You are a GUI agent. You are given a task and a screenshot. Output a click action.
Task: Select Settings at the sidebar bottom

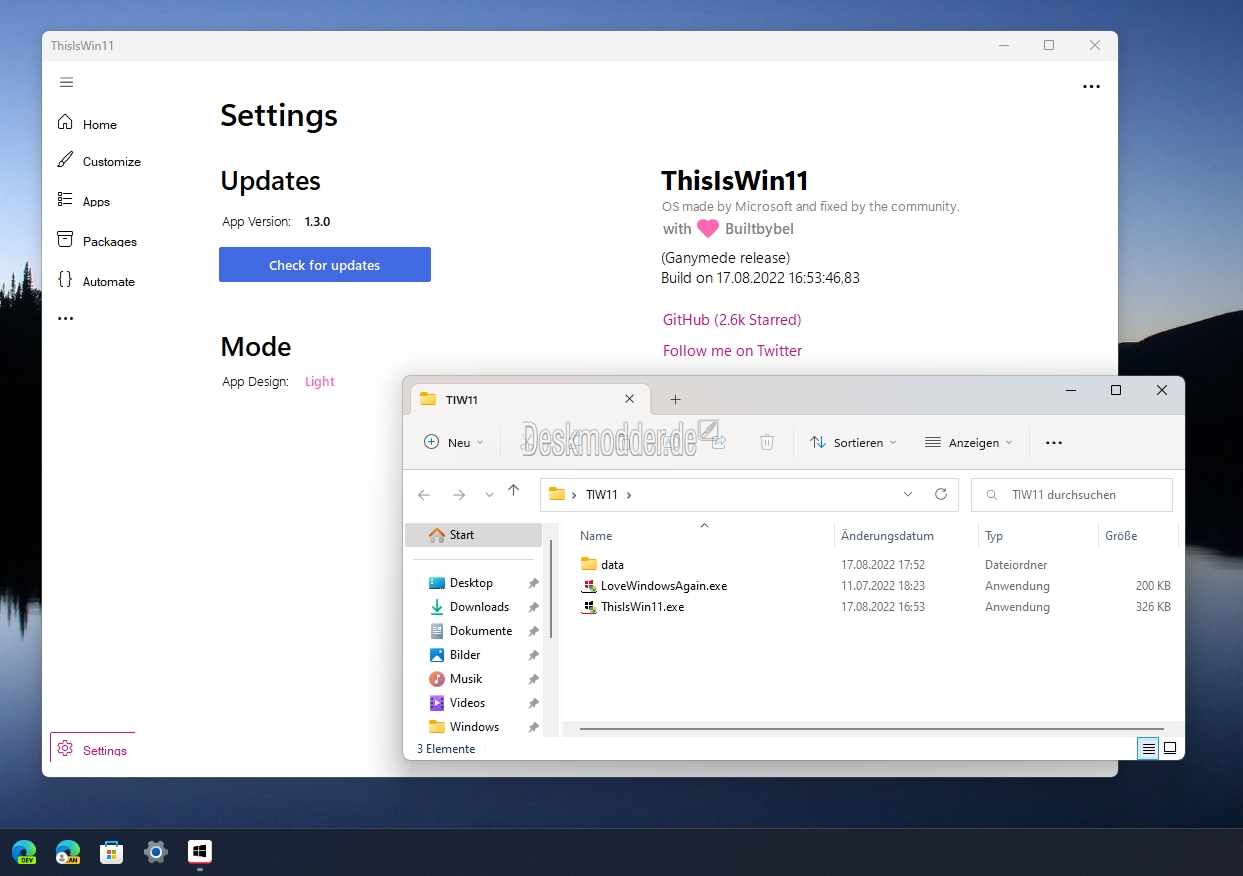93,750
